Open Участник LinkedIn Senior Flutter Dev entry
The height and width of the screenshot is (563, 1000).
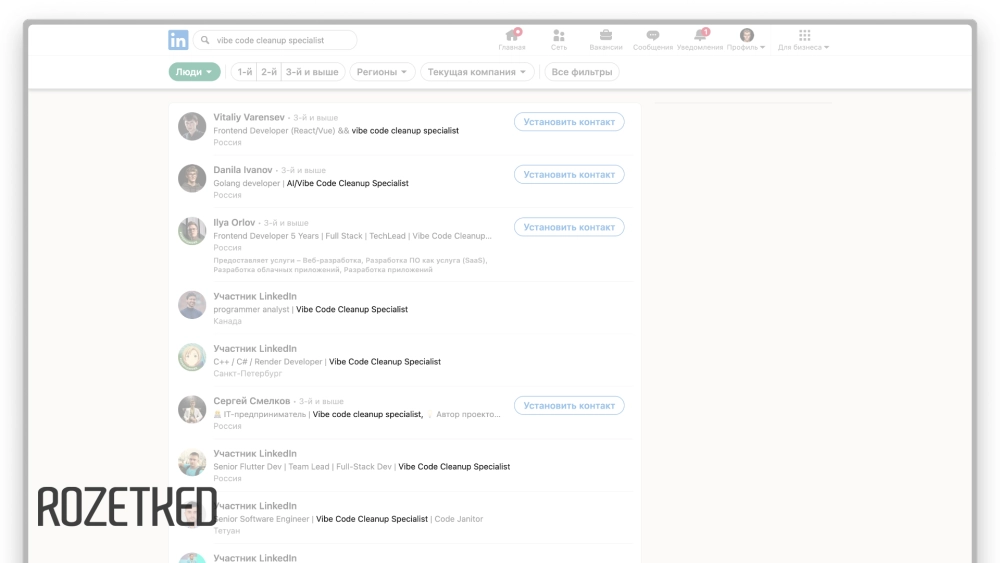[x=254, y=453]
